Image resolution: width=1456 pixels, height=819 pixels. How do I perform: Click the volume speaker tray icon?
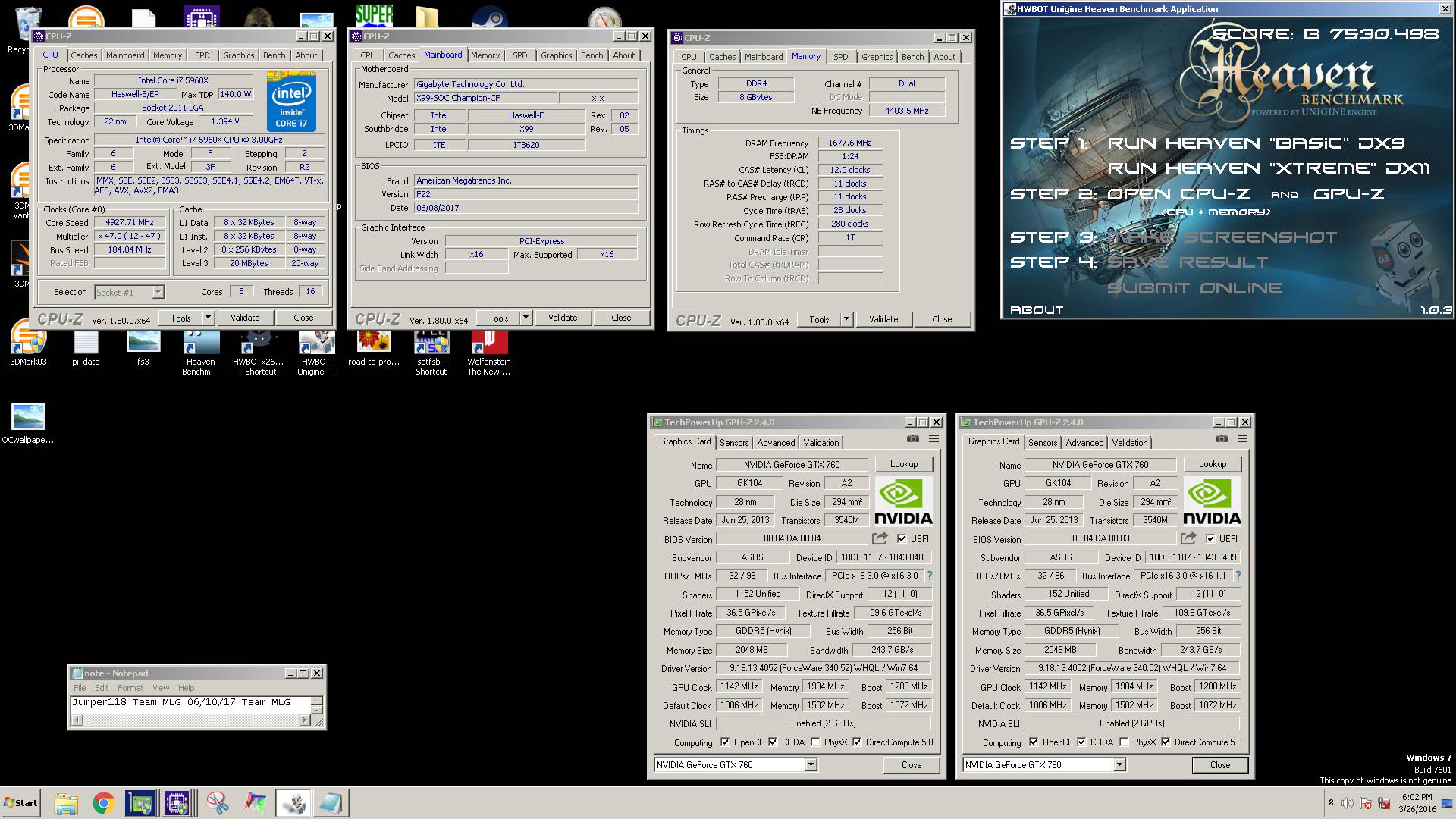pyautogui.click(x=1347, y=803)
